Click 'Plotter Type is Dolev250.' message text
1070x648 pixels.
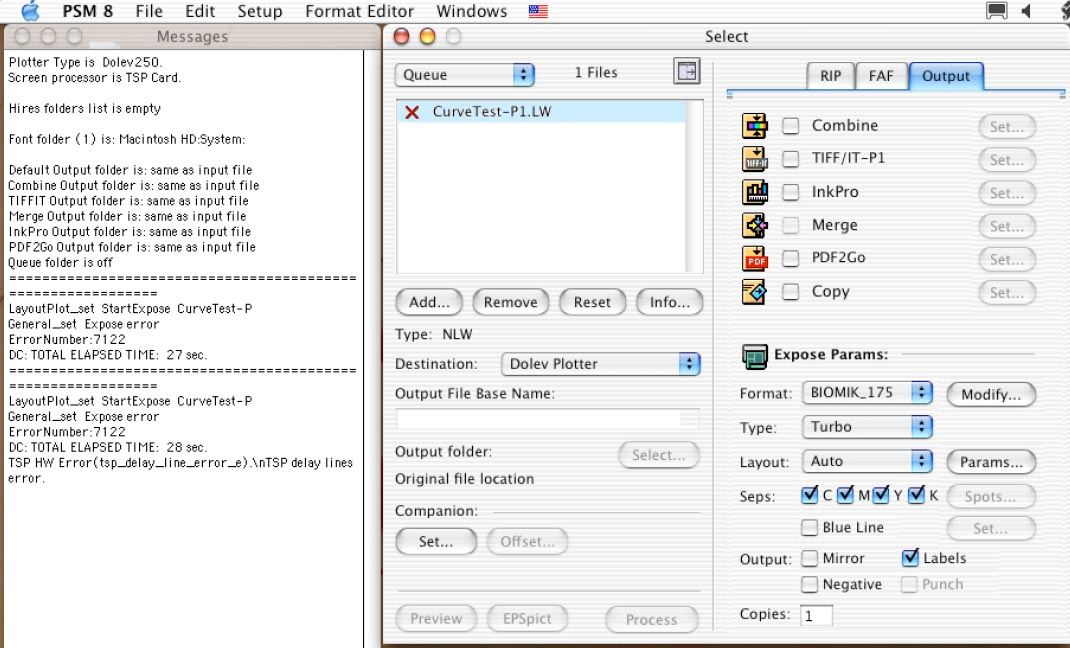[85, 62]
